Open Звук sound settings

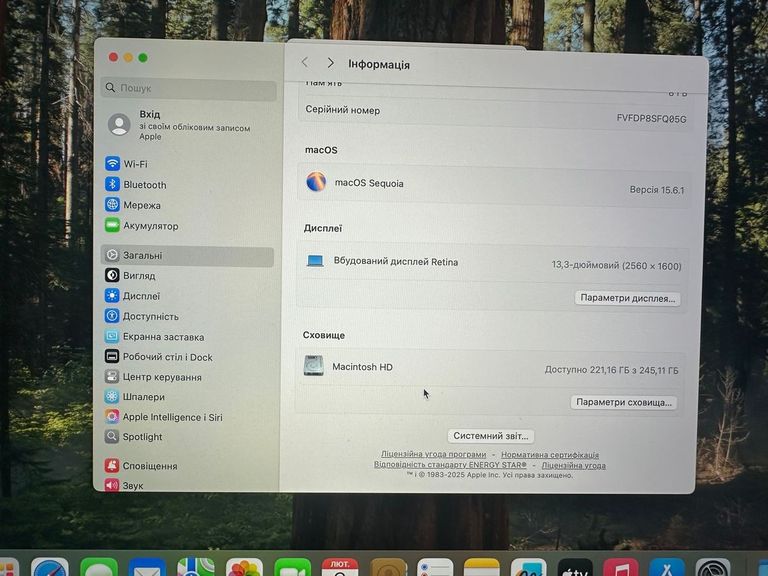[124, 485]
